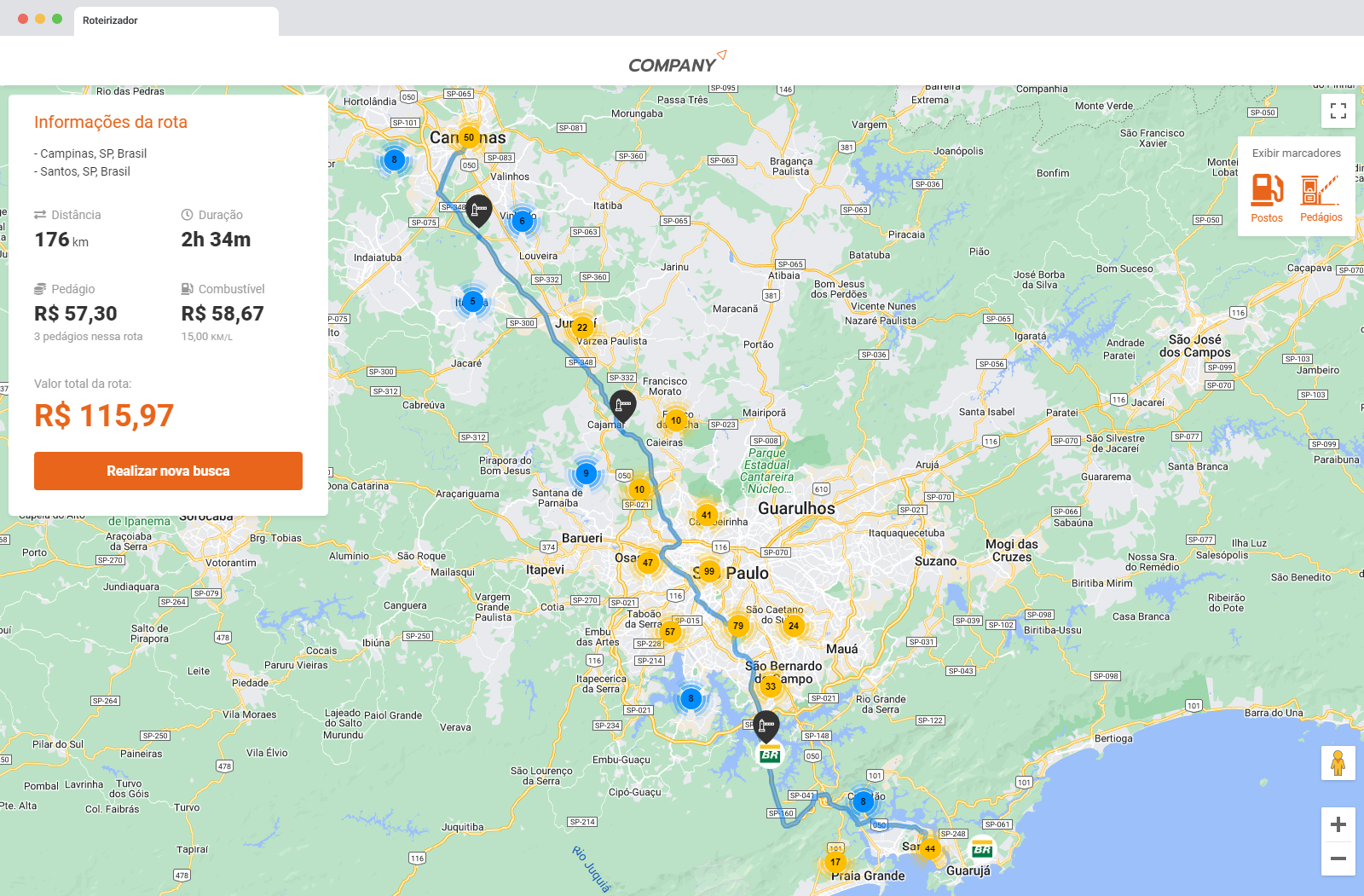Viewport: 1364px width, 896px height.
Task: Click the Guarujá map label
Action: [968, 870]
